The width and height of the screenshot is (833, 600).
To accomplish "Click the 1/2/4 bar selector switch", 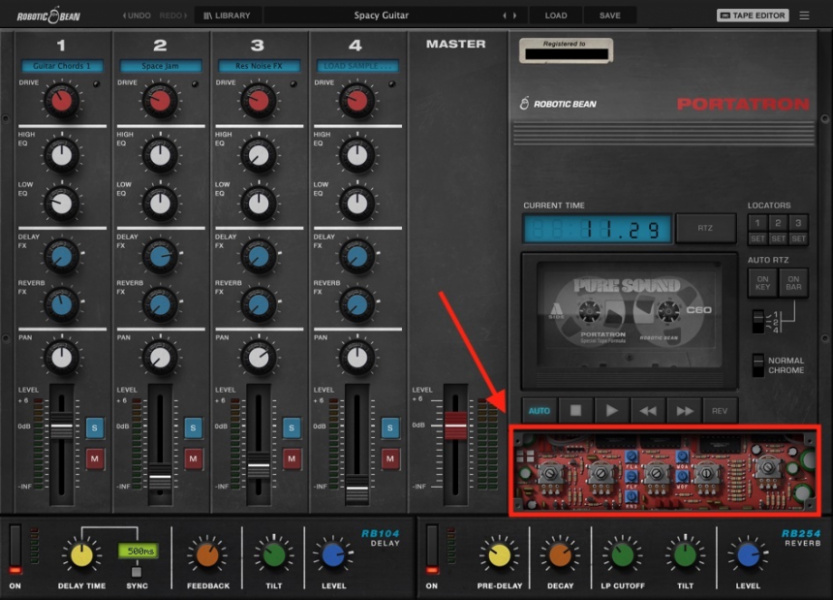I will tap(759, 322).
